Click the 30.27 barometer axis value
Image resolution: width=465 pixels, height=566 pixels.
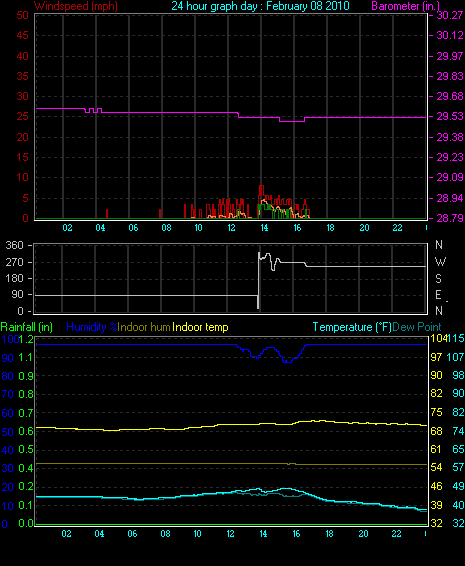(x=450, y=15)
